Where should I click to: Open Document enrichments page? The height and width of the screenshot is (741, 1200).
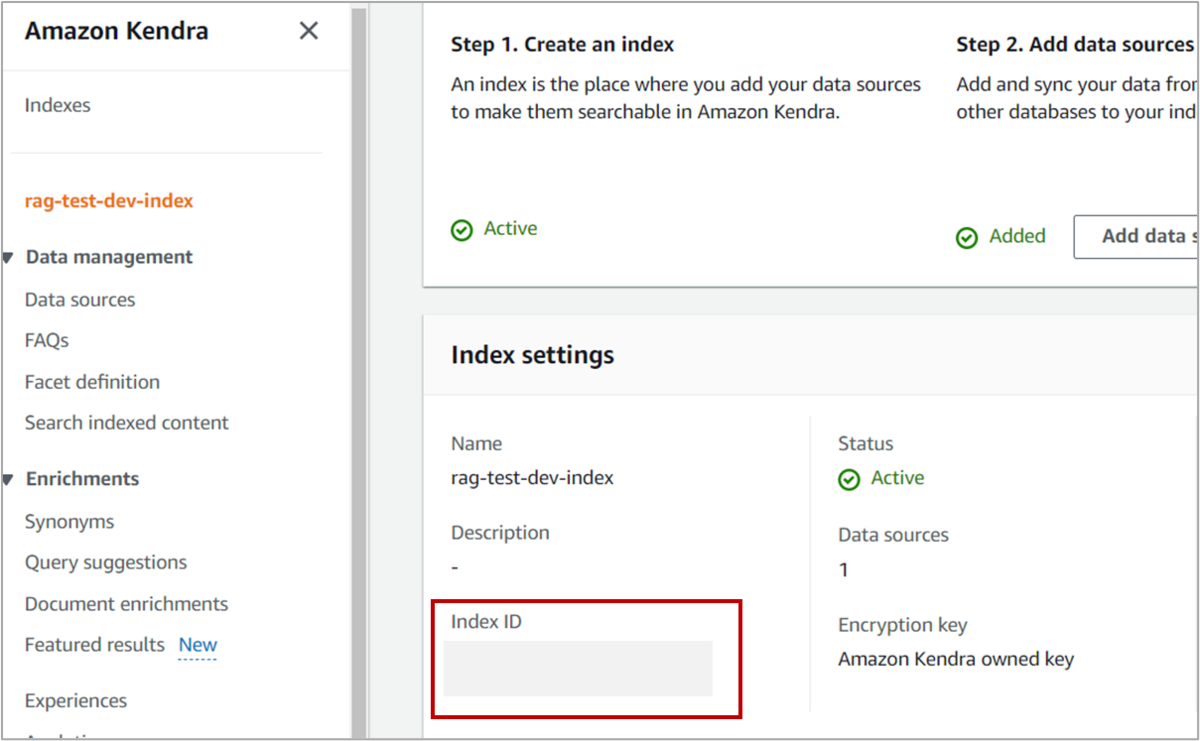pos(127,604)
